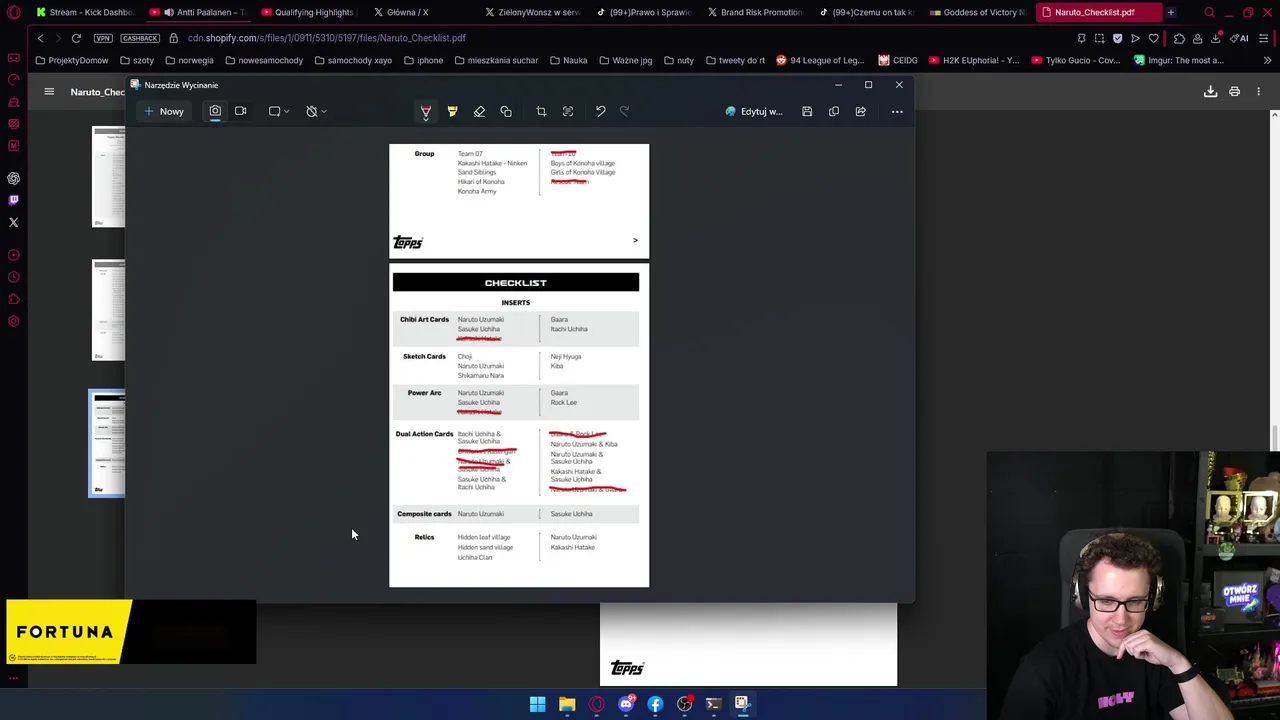Select the yellow highlighter tool
Screen dimensions: 1280x720
pyautogui.click(x=452, y=111)
